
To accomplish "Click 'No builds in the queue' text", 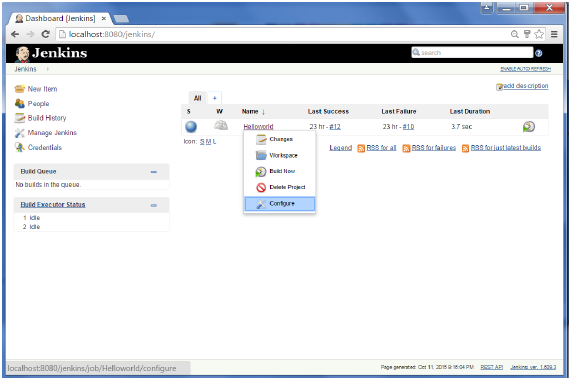I will pyautogui.click(x=48, y=185).
